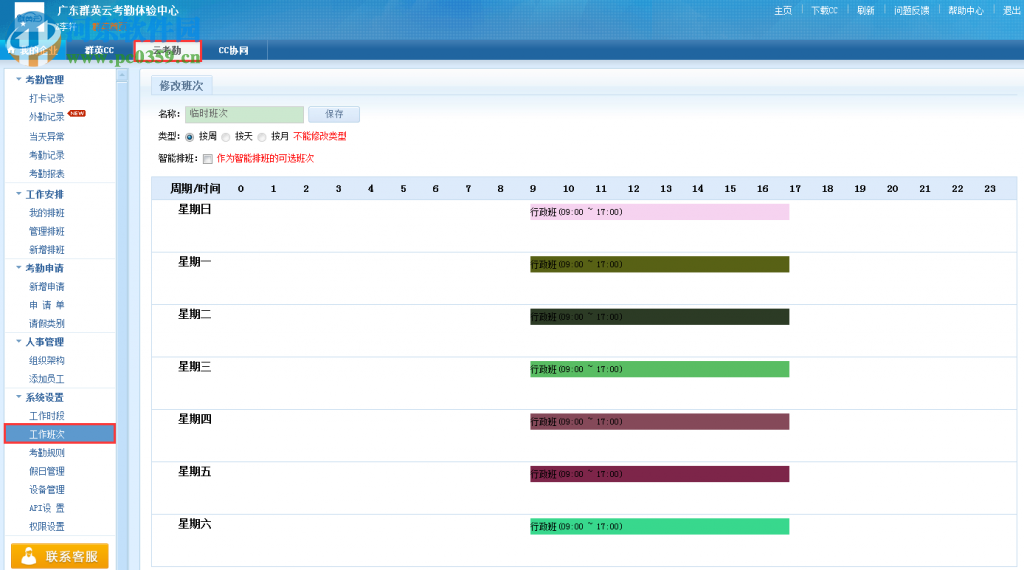Screen dimensions: 1024x570
Task: Click the 修改班次 panel title tab
Action: click(x=182, y=86)
